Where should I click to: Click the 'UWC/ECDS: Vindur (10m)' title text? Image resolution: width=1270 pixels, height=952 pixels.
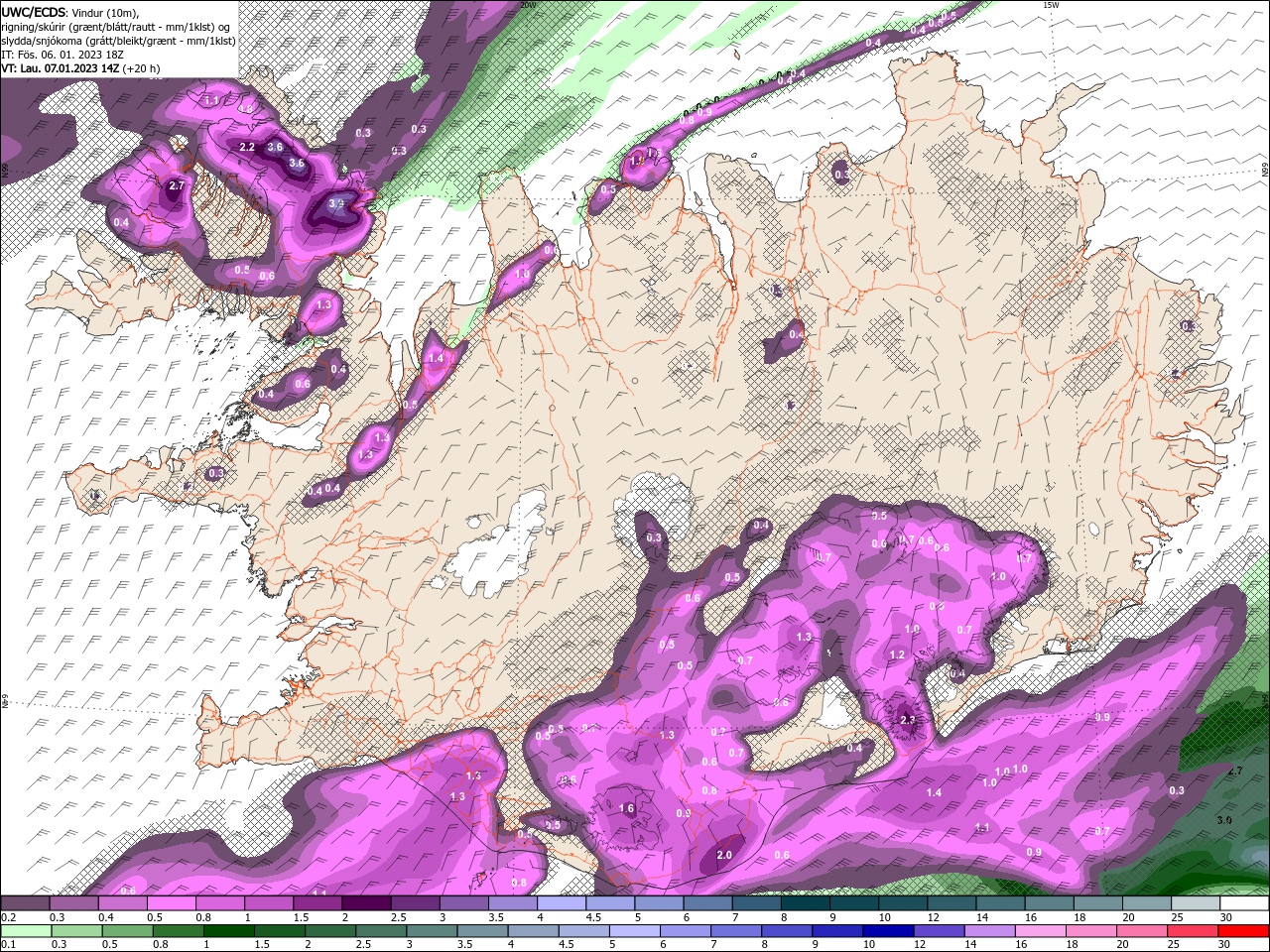pos(69,13)
